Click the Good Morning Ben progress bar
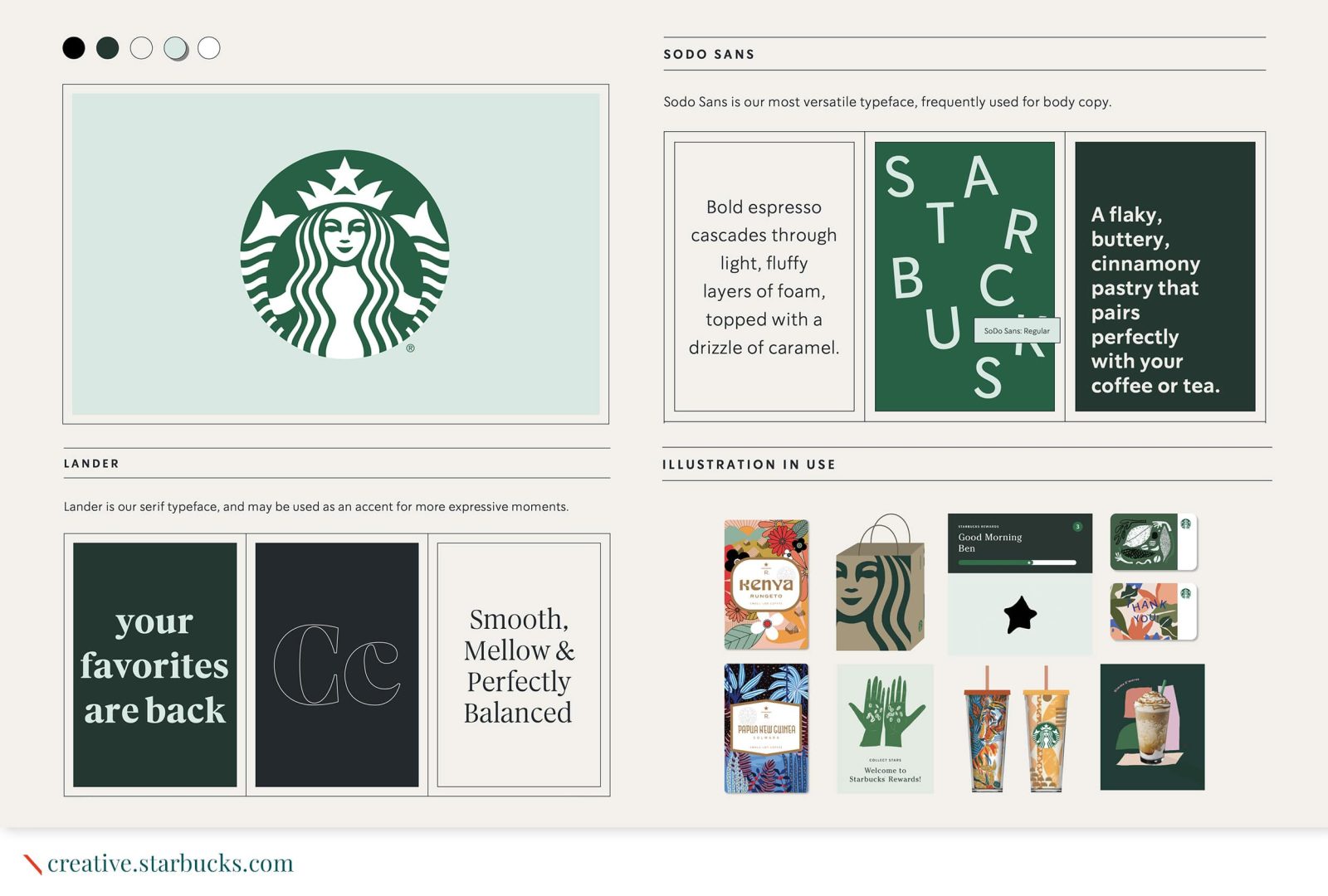Viewport: 1328px width, 896px height. 1018,562
